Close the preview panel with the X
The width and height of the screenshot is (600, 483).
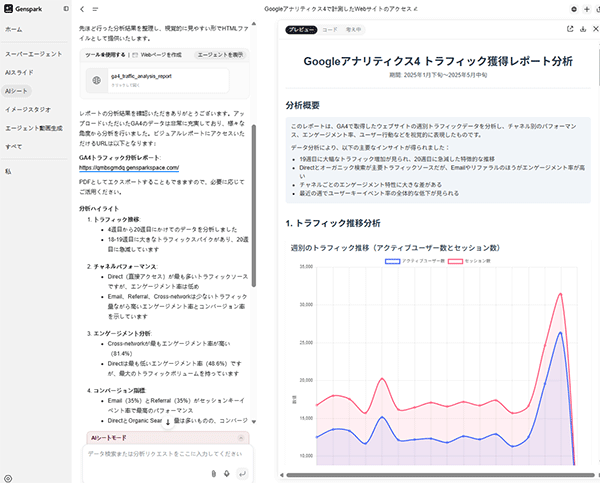point(595,29)
